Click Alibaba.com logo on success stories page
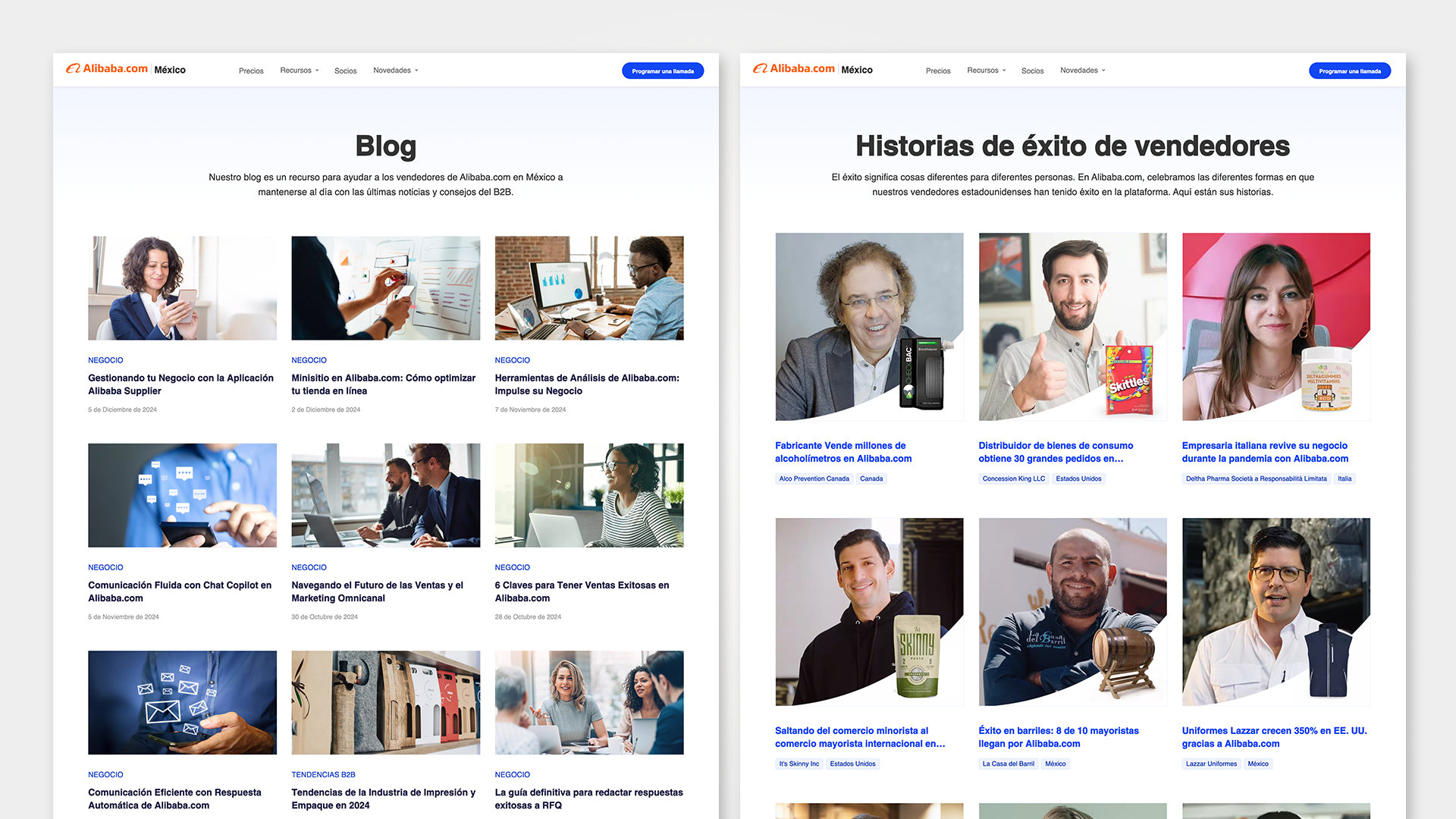 (794, 69)
